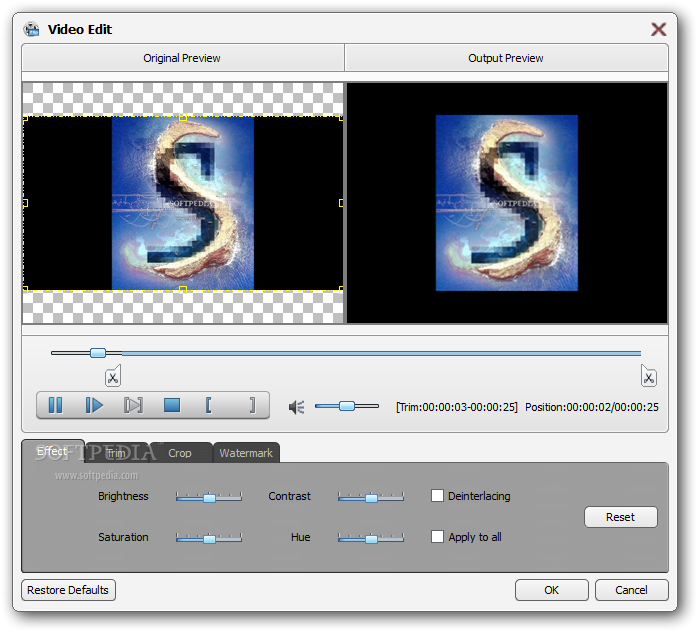Image resolution: width=698 pixels, height=632 pixels.
Task: Mute audio using speaker icon
Action: [x=296, y=407]
